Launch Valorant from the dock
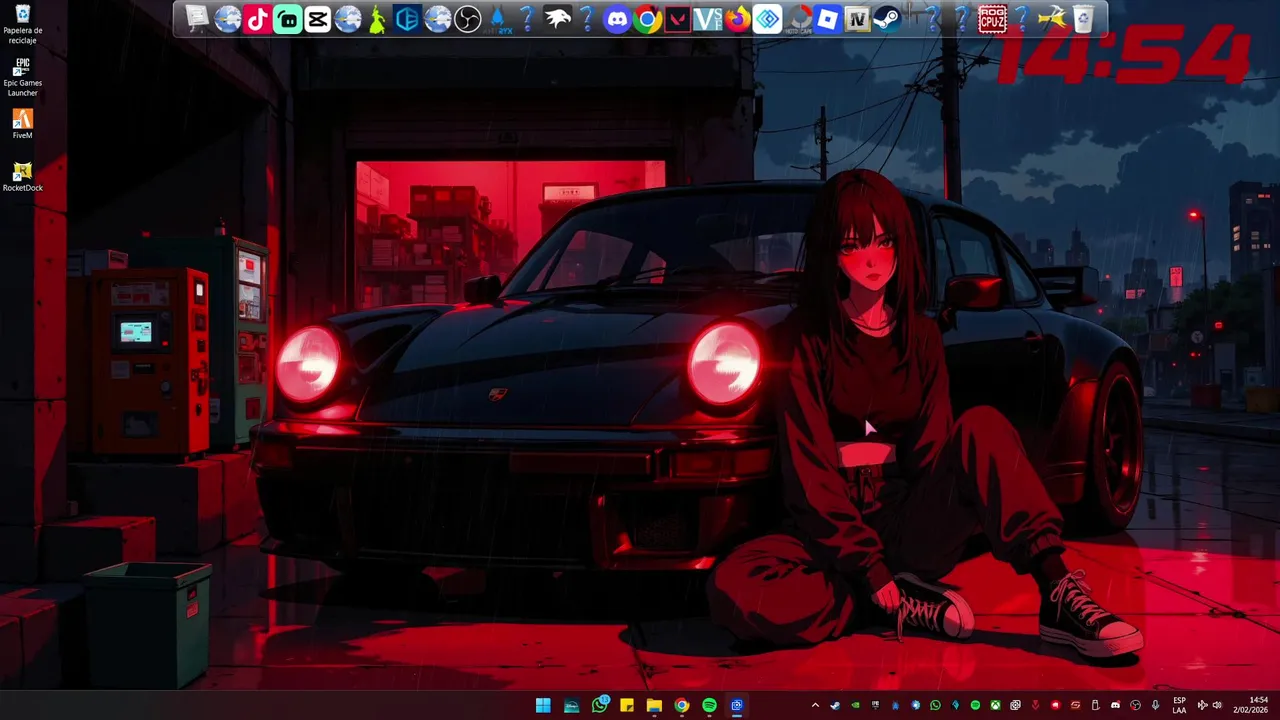 677,19
